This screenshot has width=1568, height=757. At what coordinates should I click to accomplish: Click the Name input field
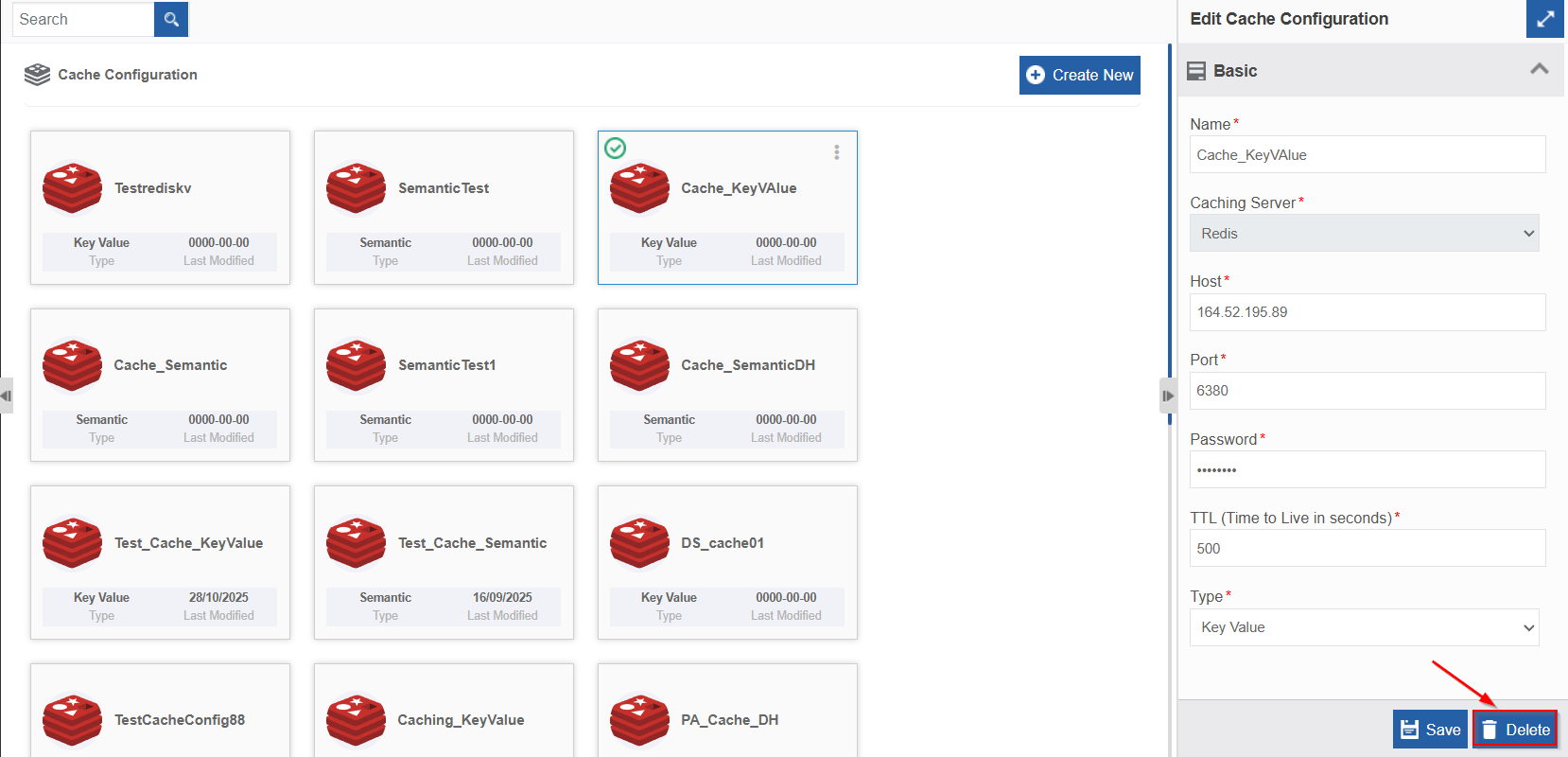(x=1368, y=154)
